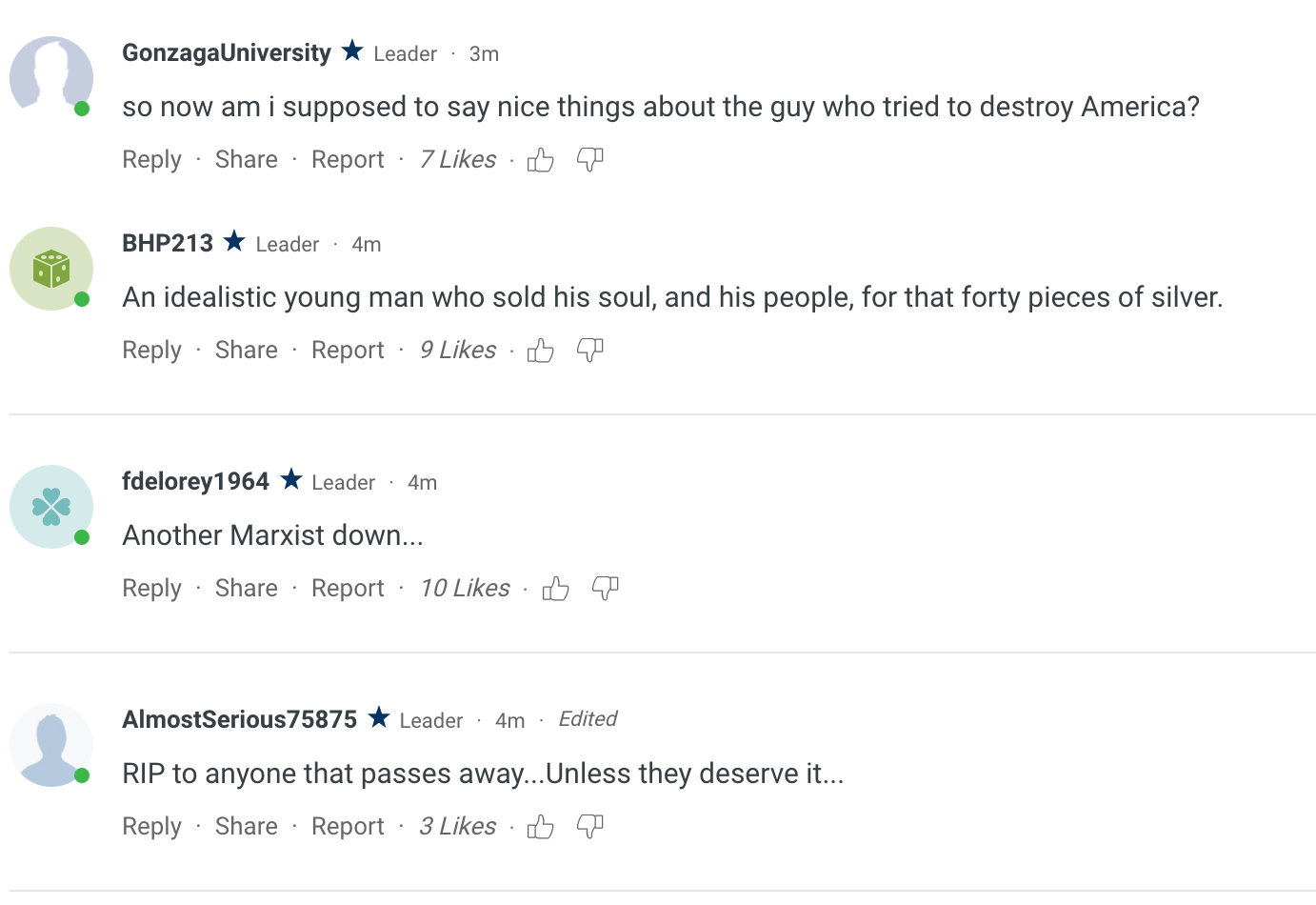Reply to AlmostSerious75875's comment
Viewport: 1316px width, 905px height.
[x=151, y=827]
